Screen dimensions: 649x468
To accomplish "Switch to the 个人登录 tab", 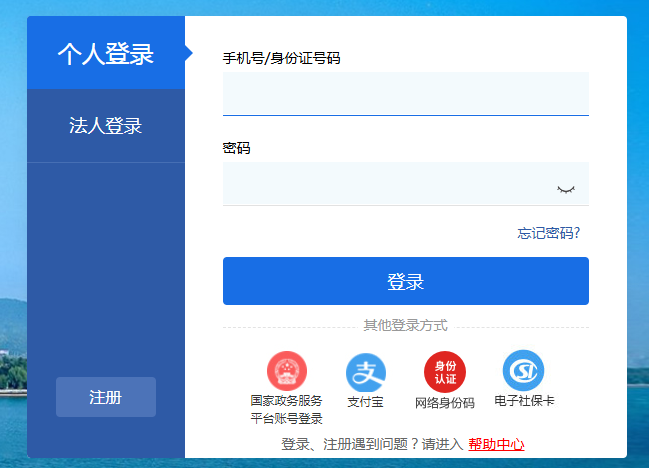I will pyautogui.click(x=105, y=53).
